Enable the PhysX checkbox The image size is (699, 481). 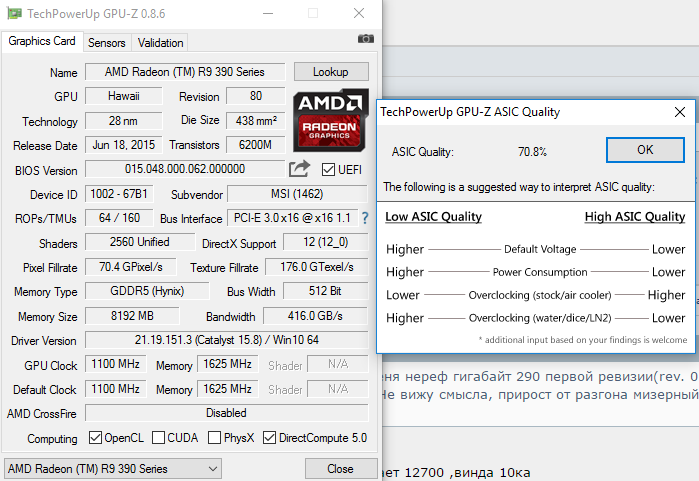point(214,438)
